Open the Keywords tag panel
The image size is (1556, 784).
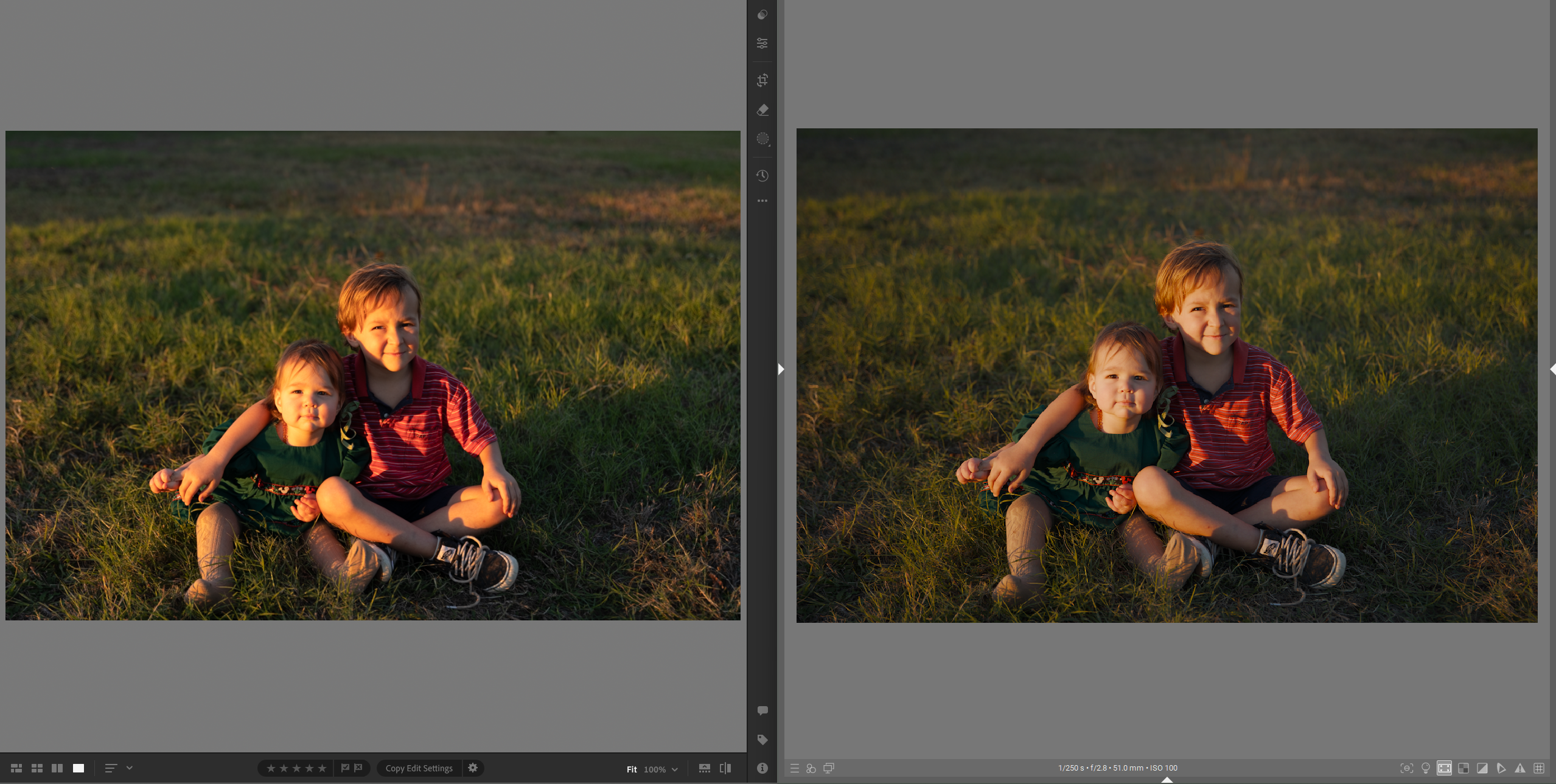click(762, 740)
